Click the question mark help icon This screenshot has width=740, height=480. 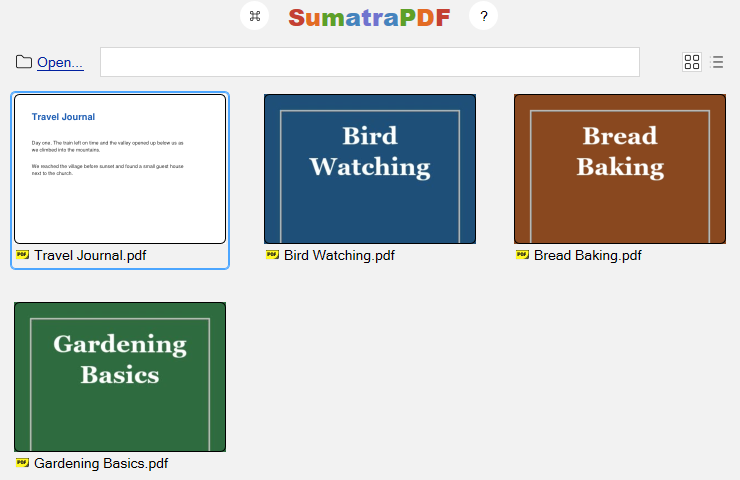click(x=483, y=16)
